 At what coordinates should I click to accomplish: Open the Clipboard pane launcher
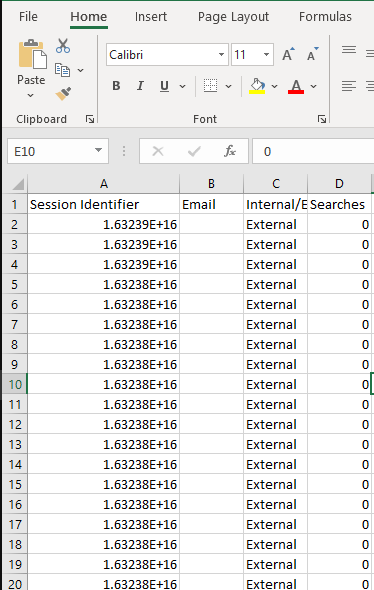90,119
